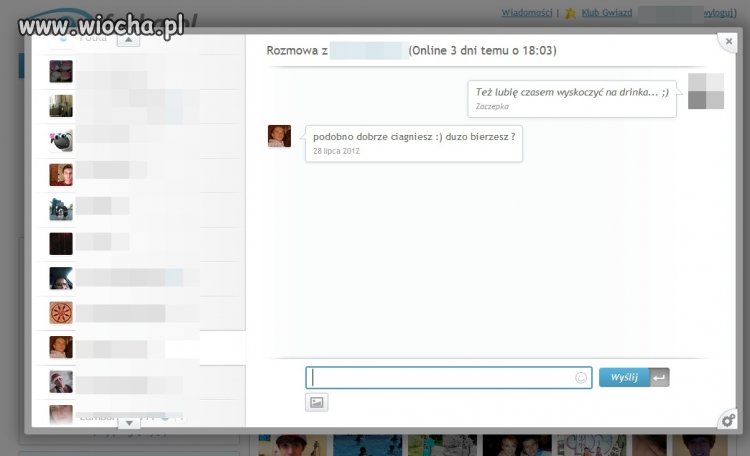Click the '28 lipca 2012' date stamp
Viewport: 750px width, 456px height.
(336, 151)
